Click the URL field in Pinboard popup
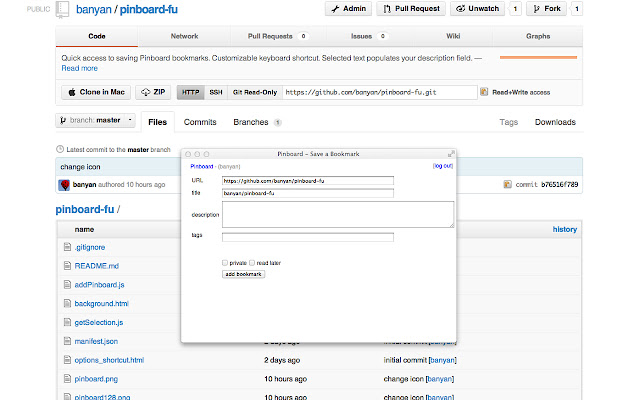Screen dimensions: 640x400 pyautogui.click(x=308, y=181)
